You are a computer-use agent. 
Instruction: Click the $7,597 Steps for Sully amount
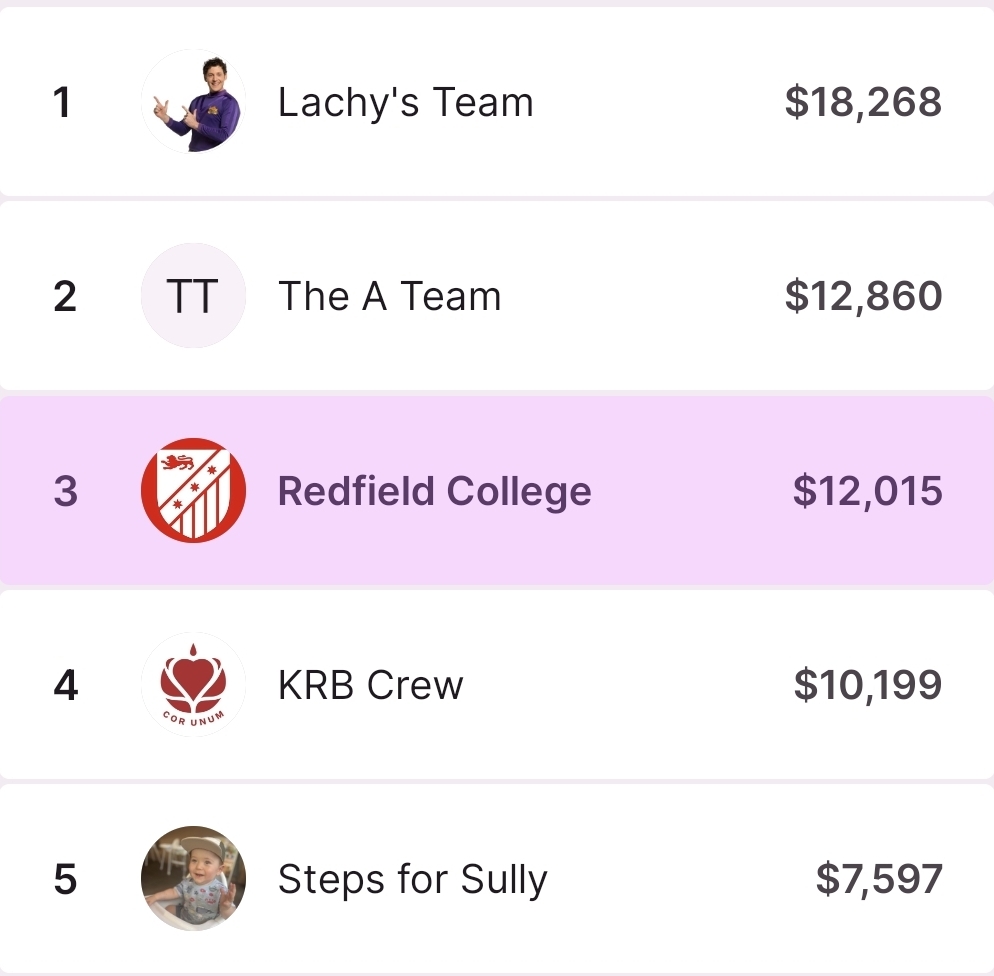878,880
